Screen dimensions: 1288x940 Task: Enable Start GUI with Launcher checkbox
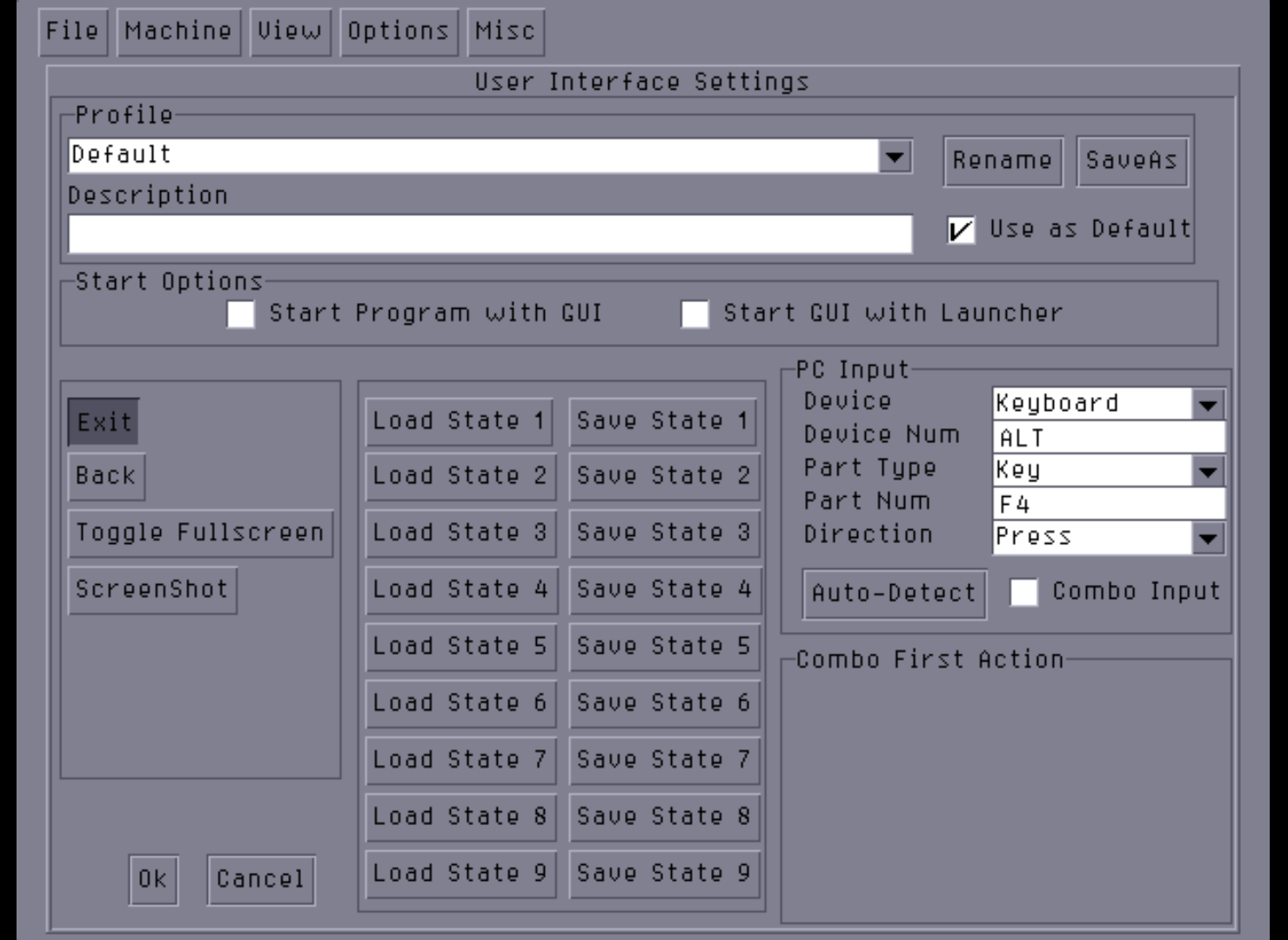(694, 314)
